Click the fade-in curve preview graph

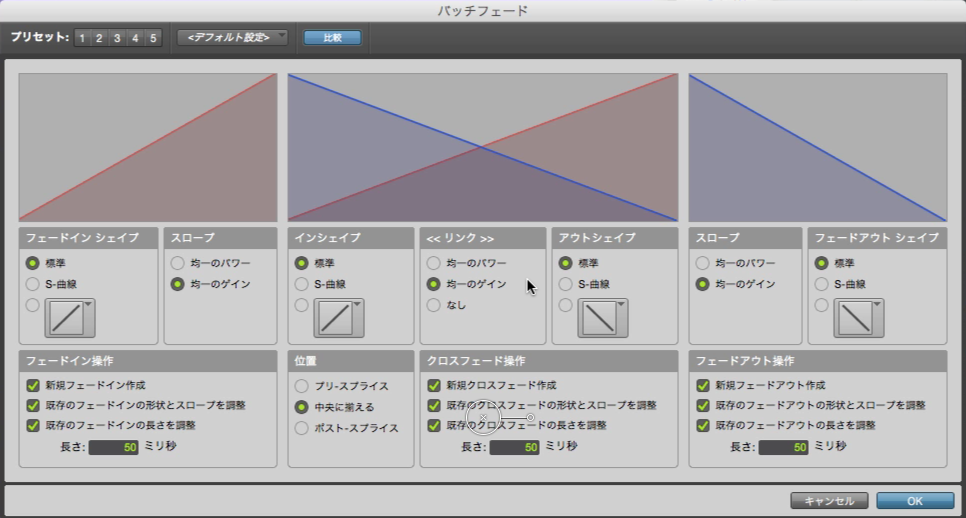click(148, 147)
